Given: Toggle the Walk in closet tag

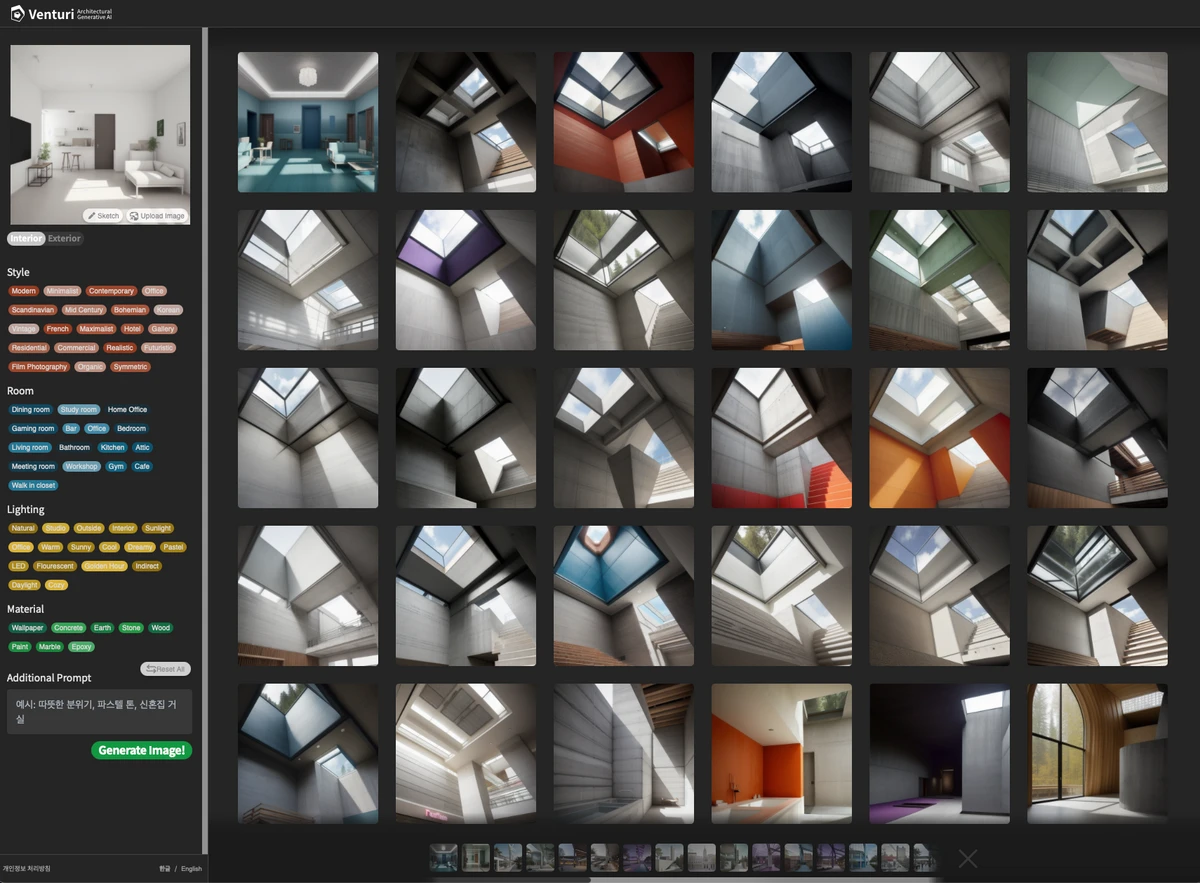Looking at the screenshot, I should (x=33, y=486).
